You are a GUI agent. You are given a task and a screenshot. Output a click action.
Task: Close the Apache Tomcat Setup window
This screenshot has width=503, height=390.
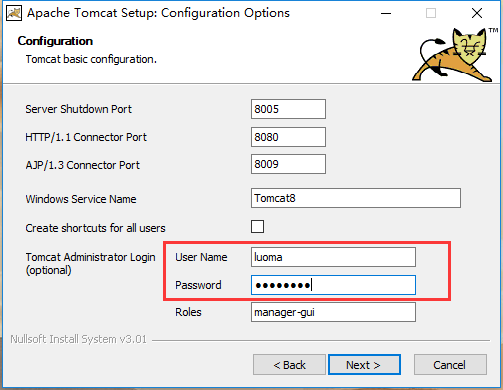[477, 13]
